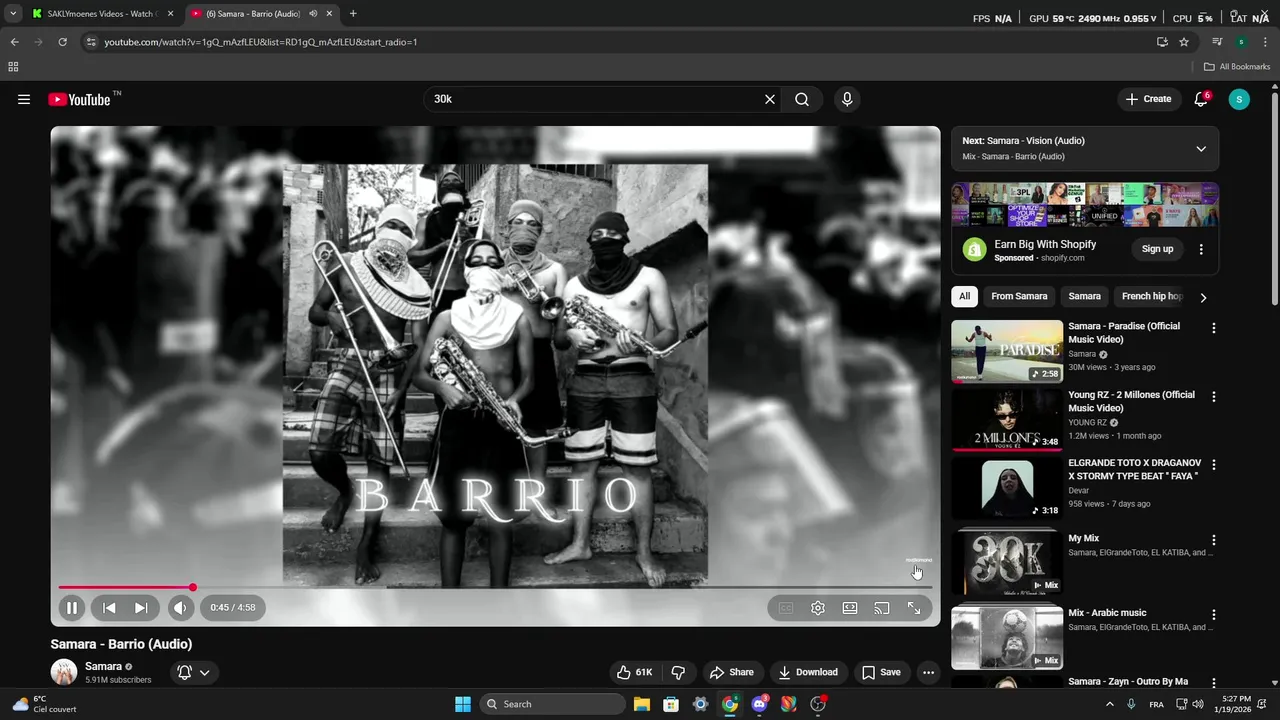This screenshot has height=720, width=1280.
Task: Click the search magnifier button
Action: point(802,99)
